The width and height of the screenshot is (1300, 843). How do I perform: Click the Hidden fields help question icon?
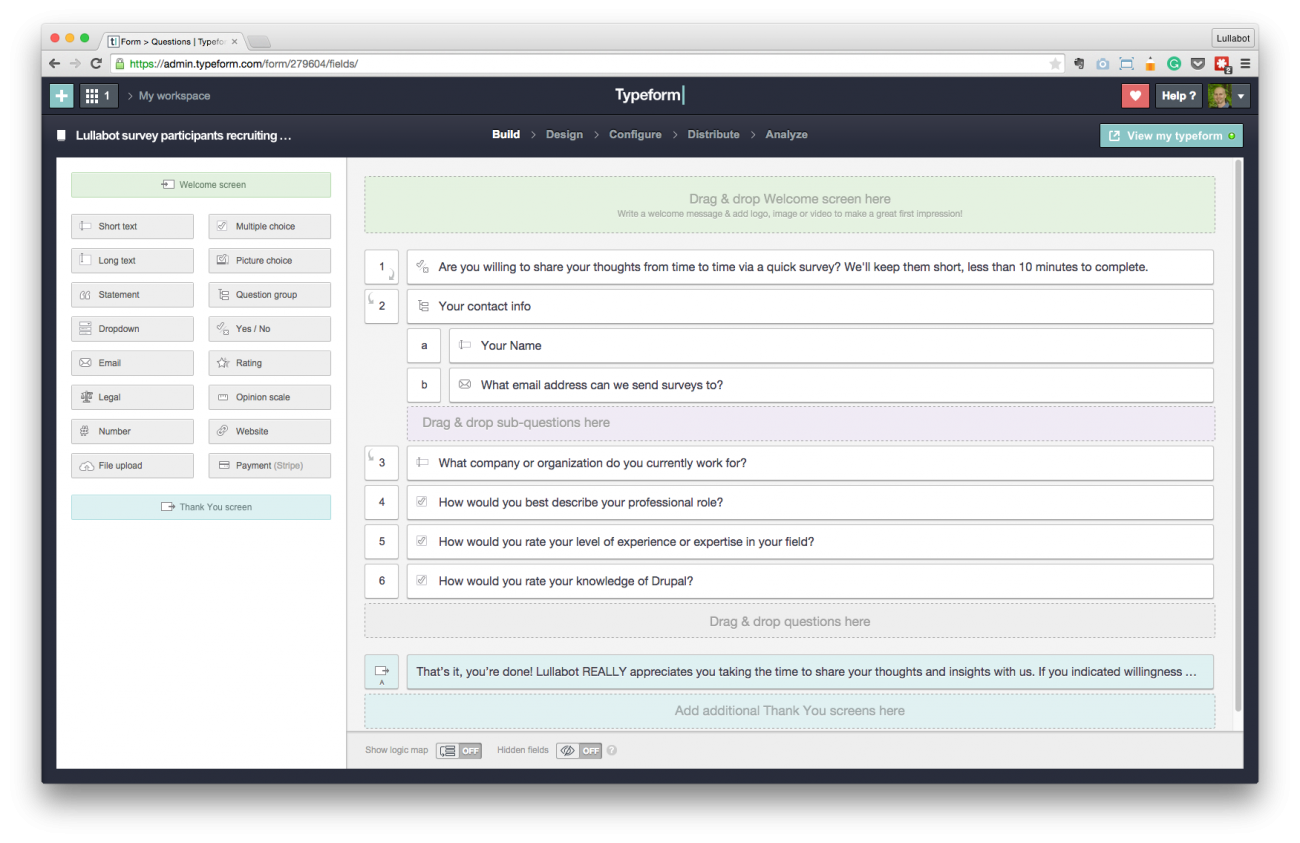[x=612, y=750]
